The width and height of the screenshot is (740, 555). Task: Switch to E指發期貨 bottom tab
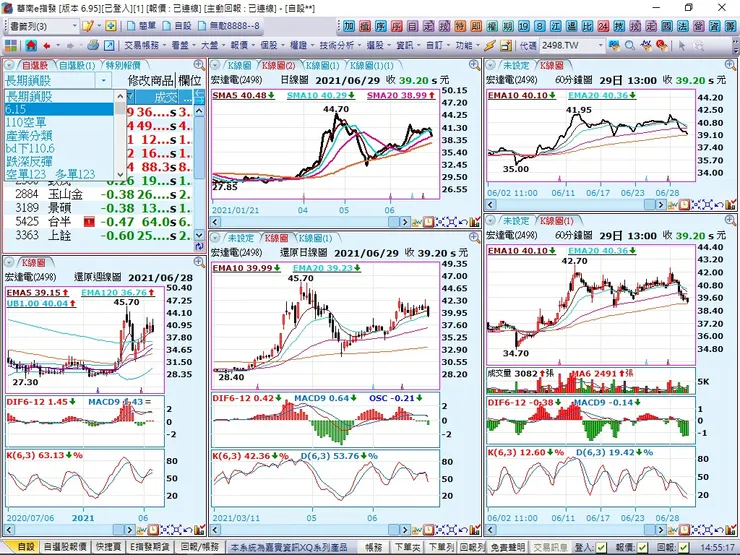pos(149,547)
